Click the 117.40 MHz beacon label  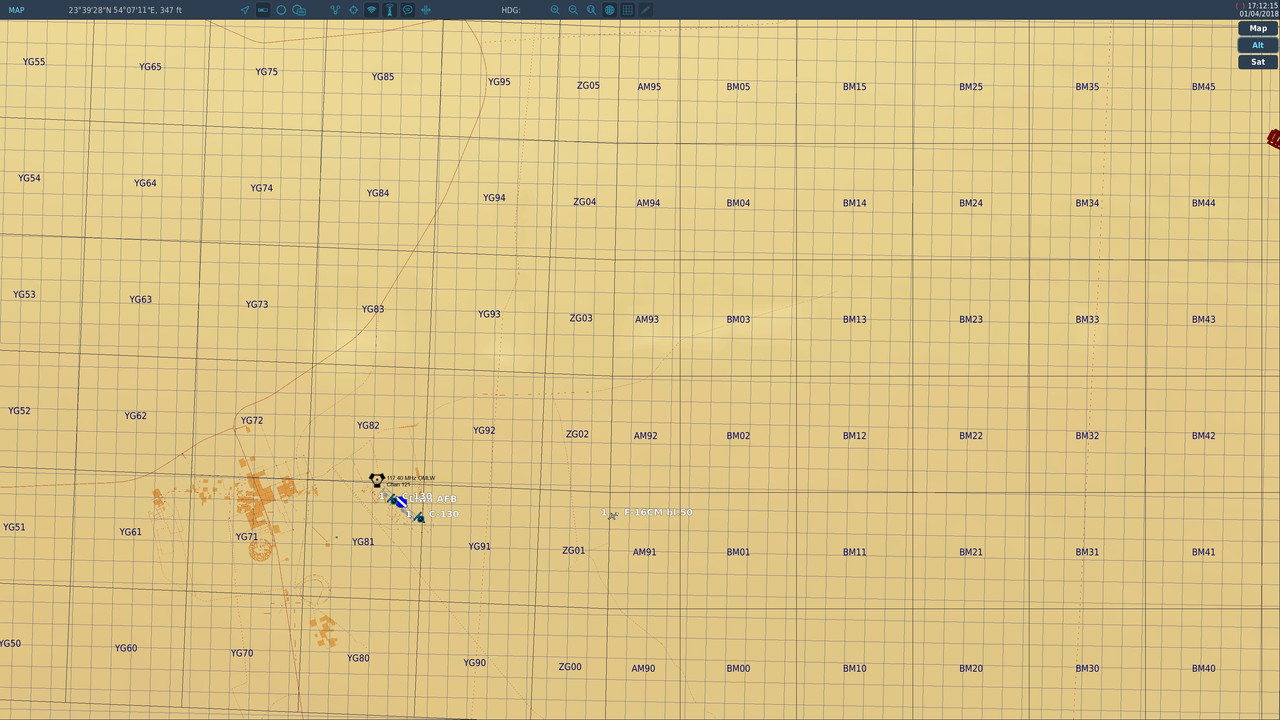pos(411,478)
